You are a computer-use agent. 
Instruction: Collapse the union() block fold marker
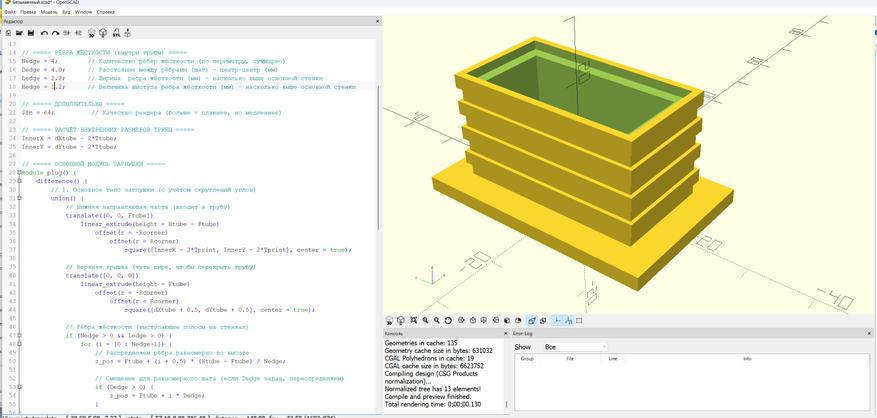pos(19,199)
